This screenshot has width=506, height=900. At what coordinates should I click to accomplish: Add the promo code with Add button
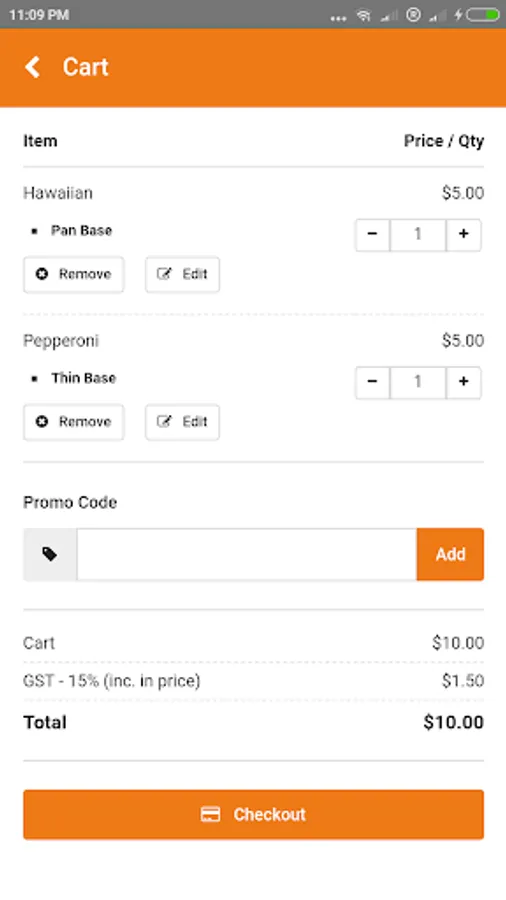[450, 554]
